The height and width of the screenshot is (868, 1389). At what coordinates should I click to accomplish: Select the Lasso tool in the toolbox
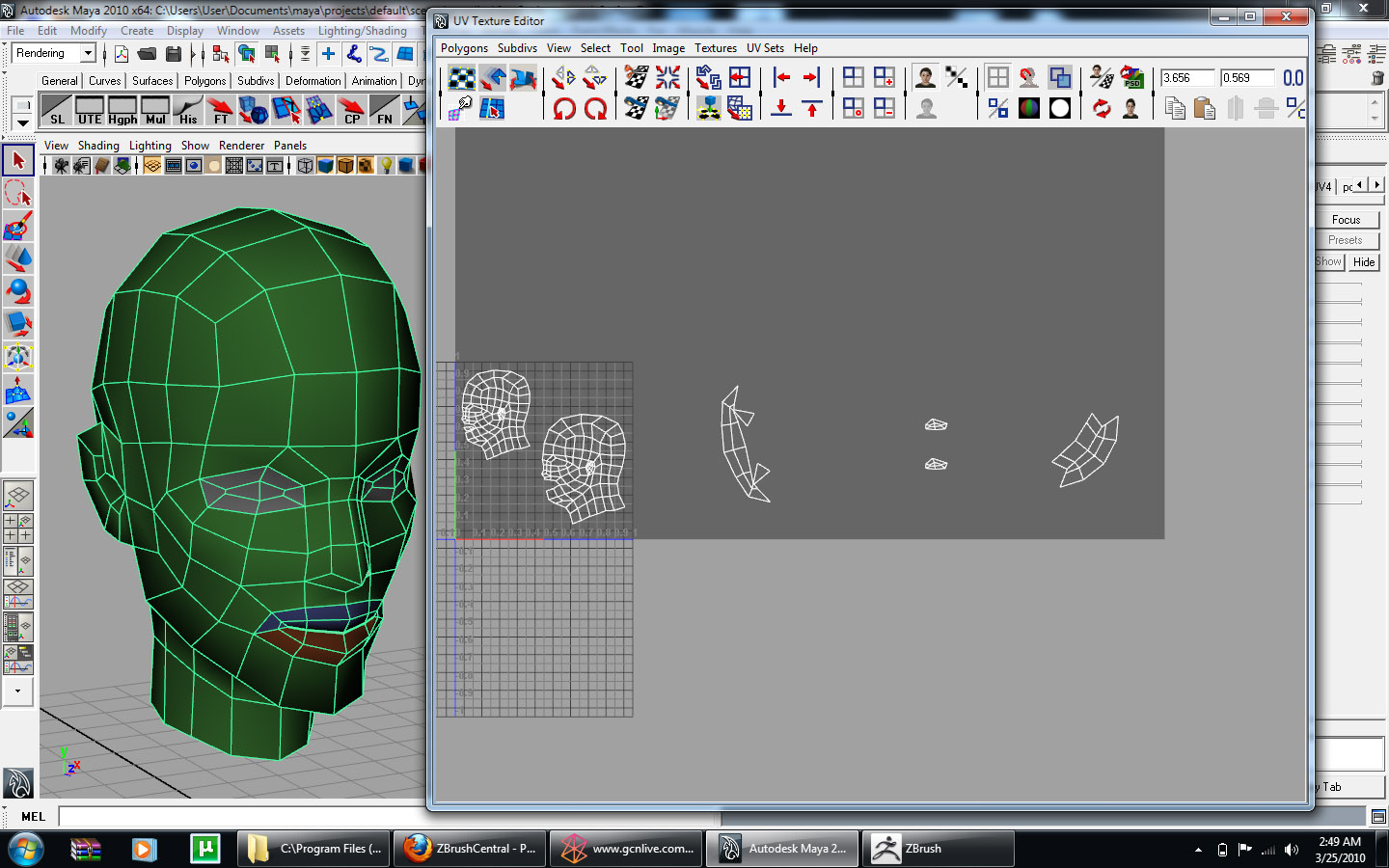18,194
